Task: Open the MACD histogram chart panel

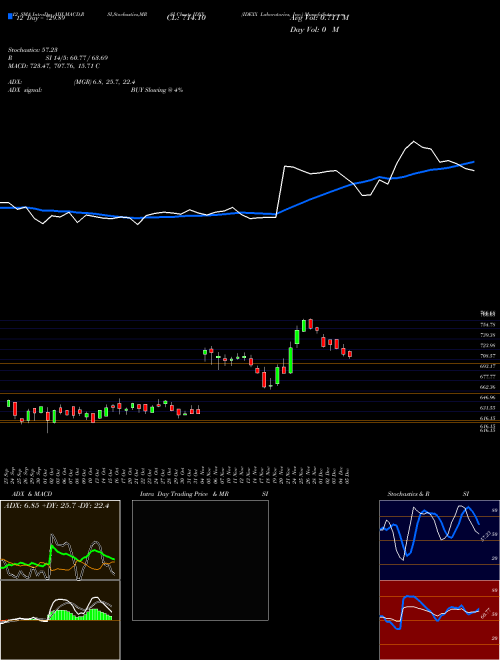Action: click(60, 620)
